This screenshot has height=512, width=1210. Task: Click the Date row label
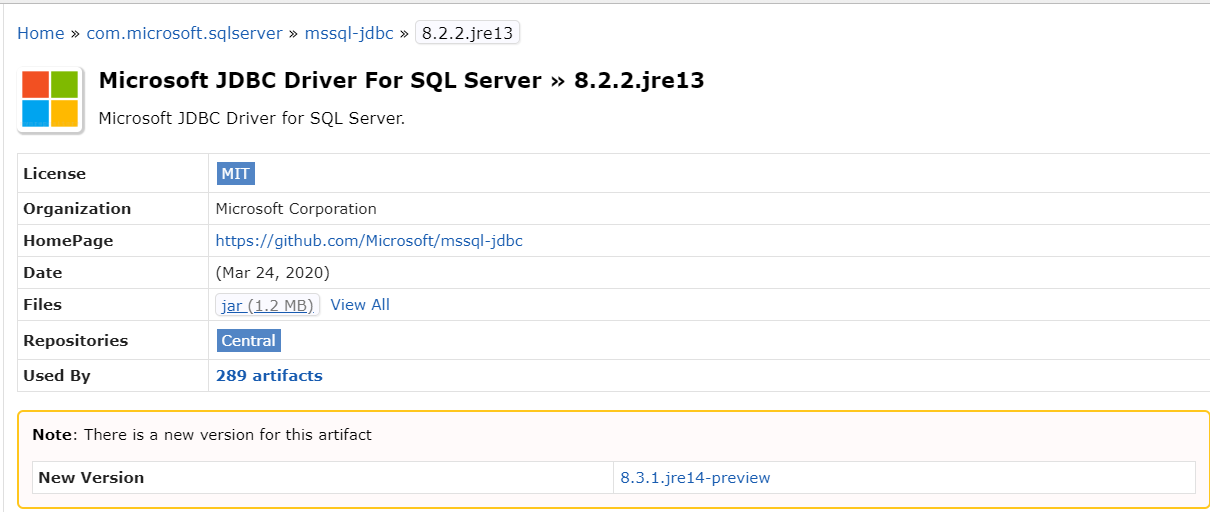pos(43,273)
